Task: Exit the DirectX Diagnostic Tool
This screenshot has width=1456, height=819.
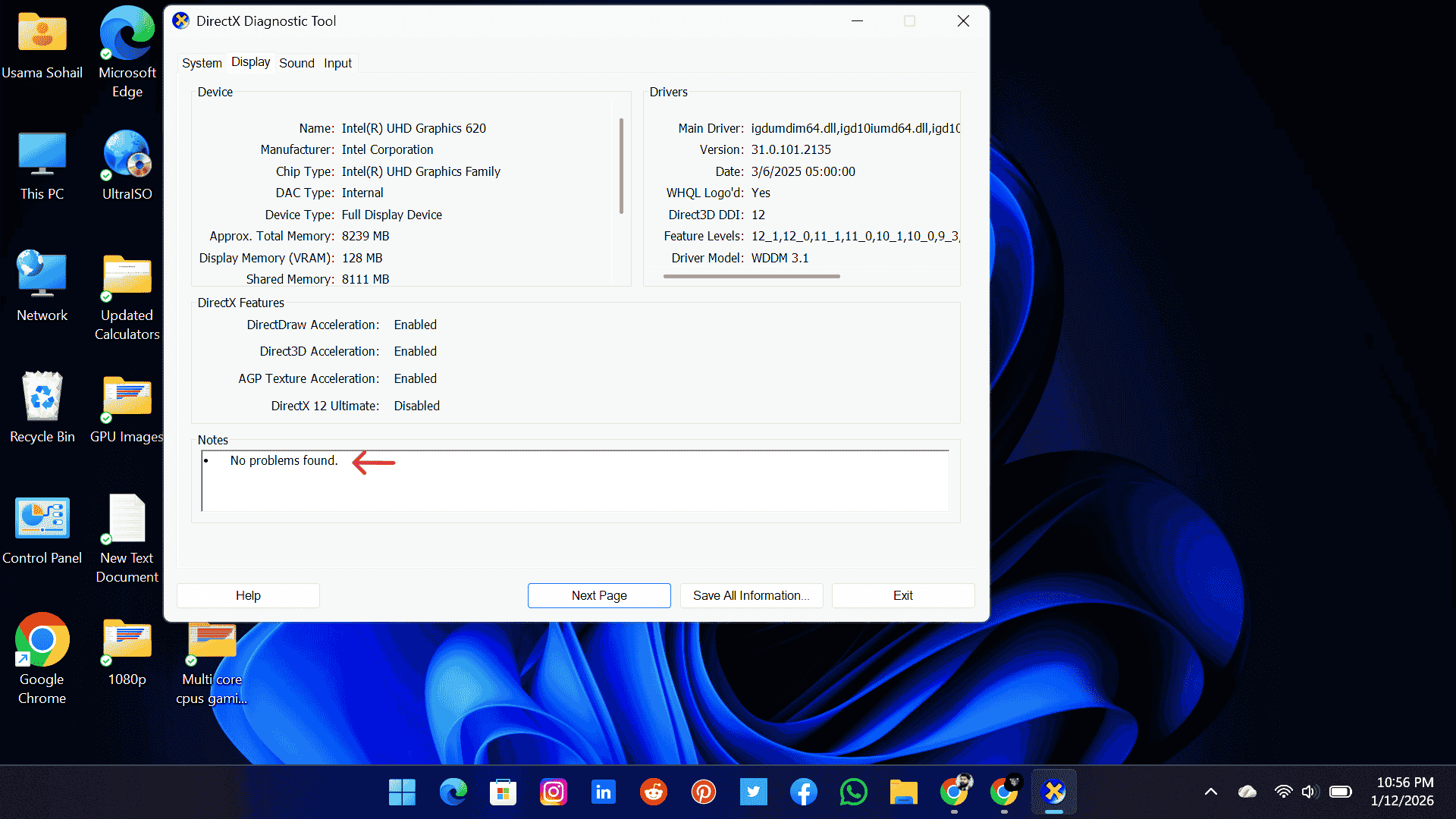Action: (x=902, y=595)
